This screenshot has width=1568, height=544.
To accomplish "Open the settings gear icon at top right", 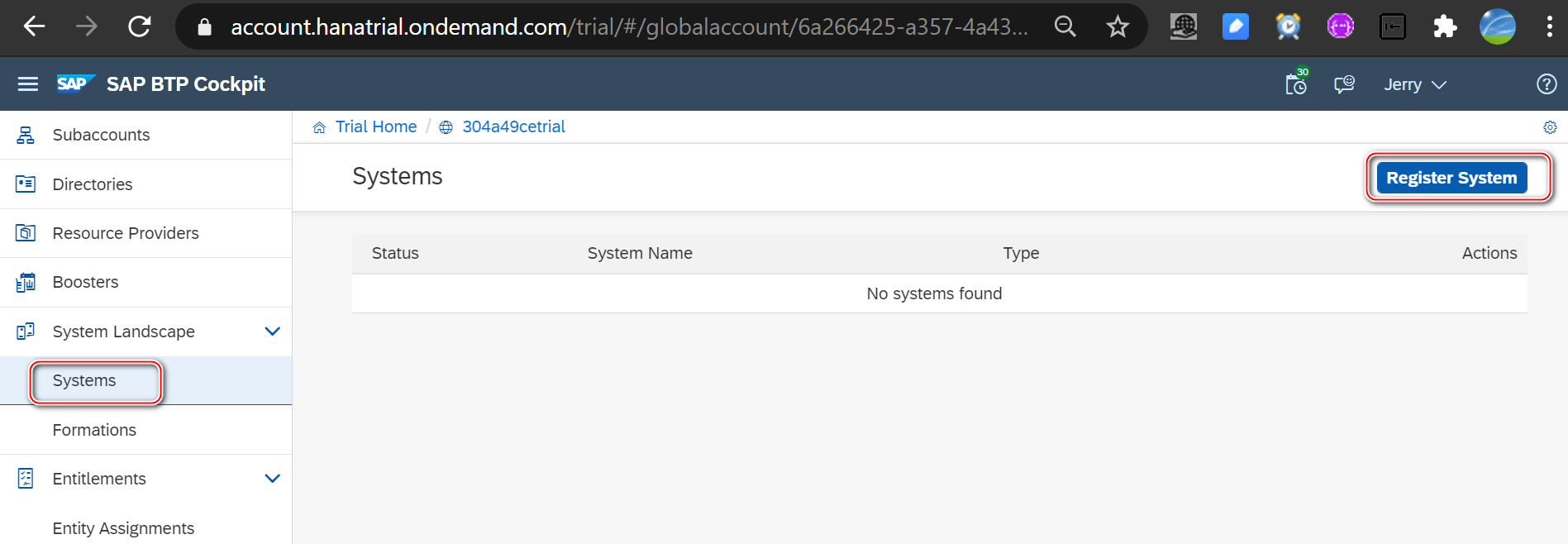I will [1550, 127].
